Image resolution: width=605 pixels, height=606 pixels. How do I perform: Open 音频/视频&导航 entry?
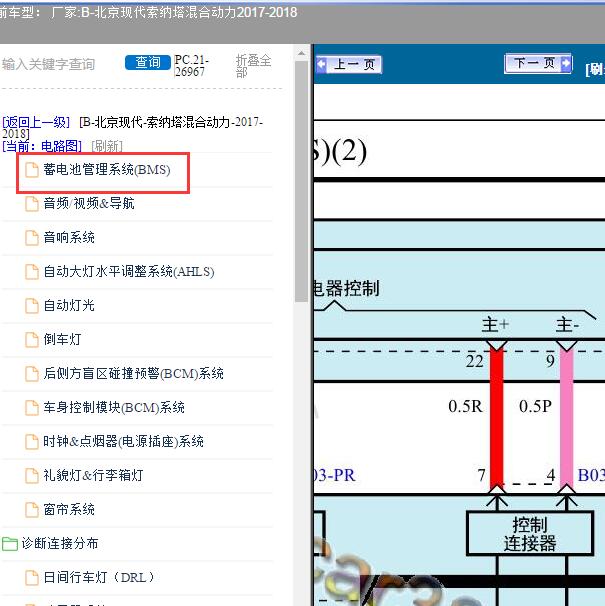coord(89,203)
